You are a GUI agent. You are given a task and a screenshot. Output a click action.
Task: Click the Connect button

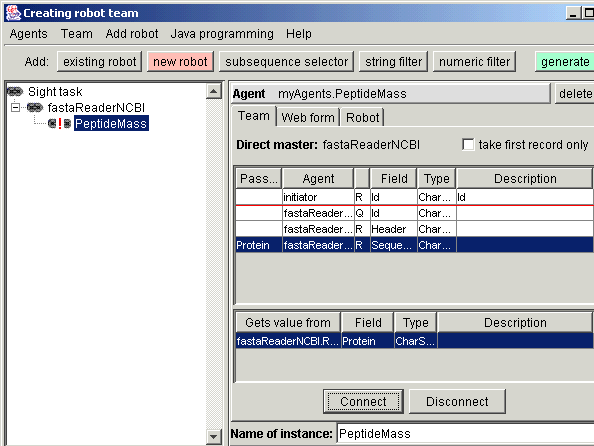(363, 401)
